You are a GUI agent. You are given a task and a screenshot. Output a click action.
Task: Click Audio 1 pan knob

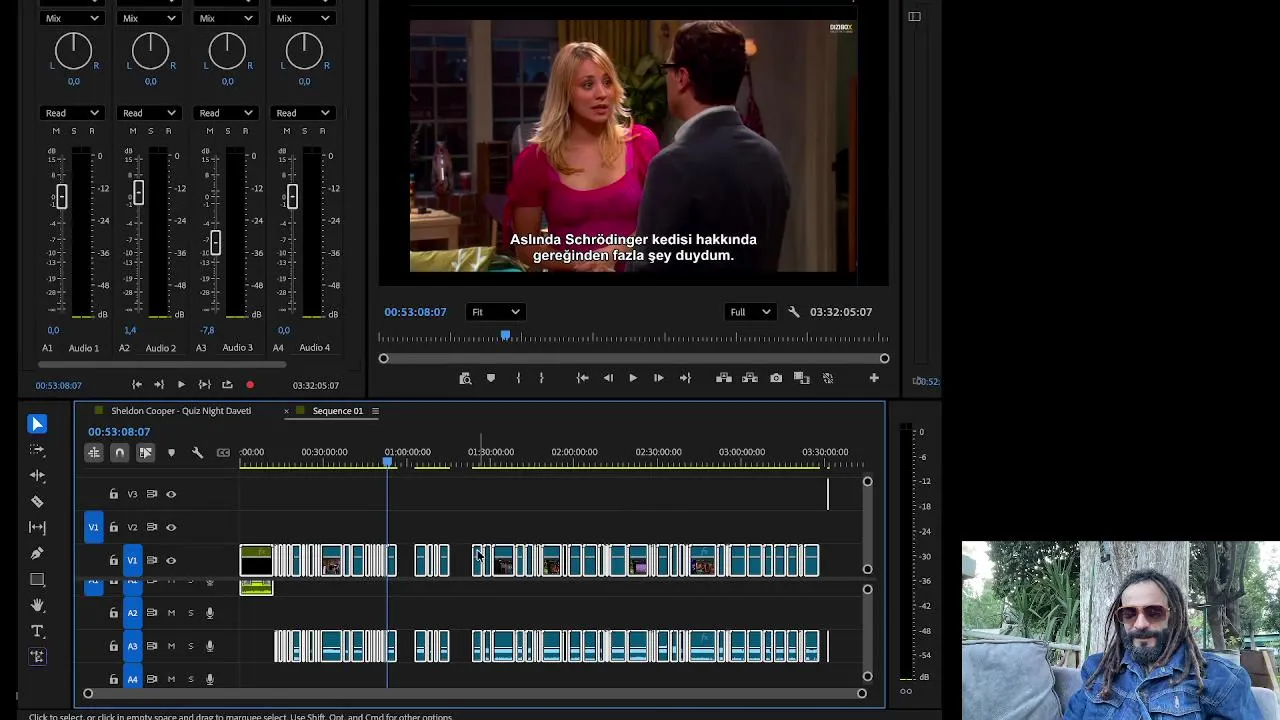click(73, 51)
